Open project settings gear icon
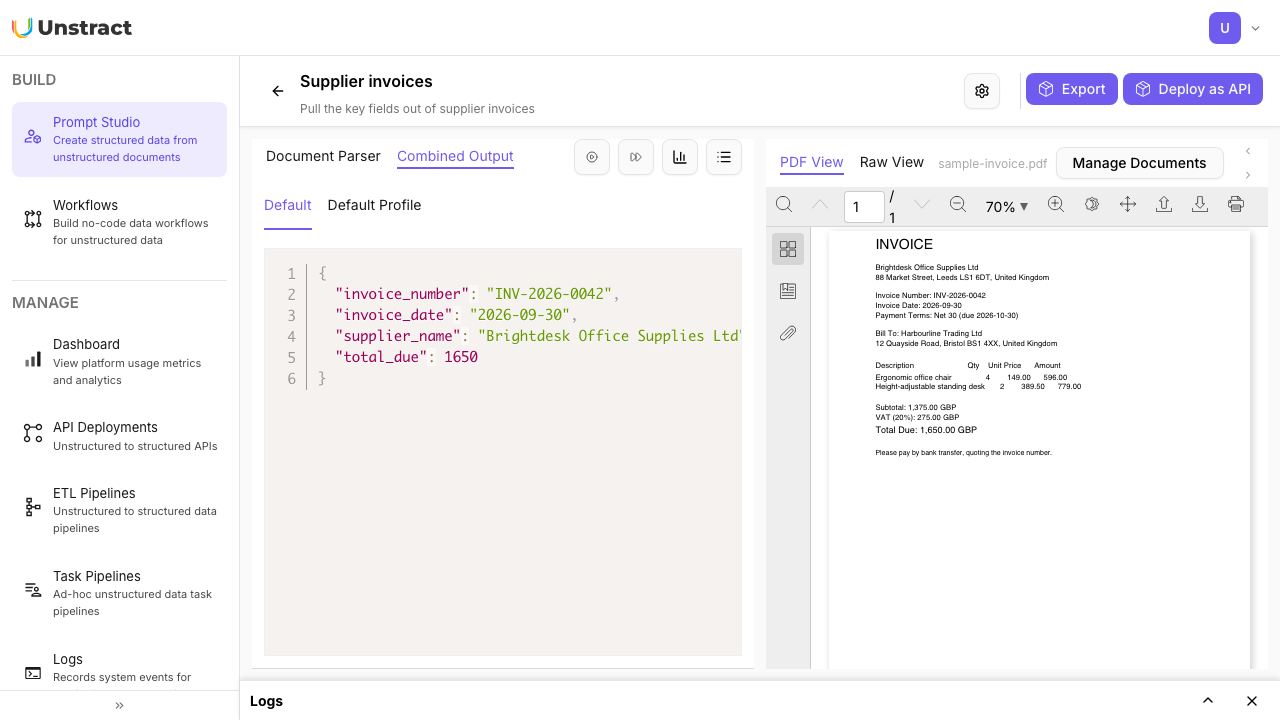This screenshot has width=1280, height=720. click(982, 91)
